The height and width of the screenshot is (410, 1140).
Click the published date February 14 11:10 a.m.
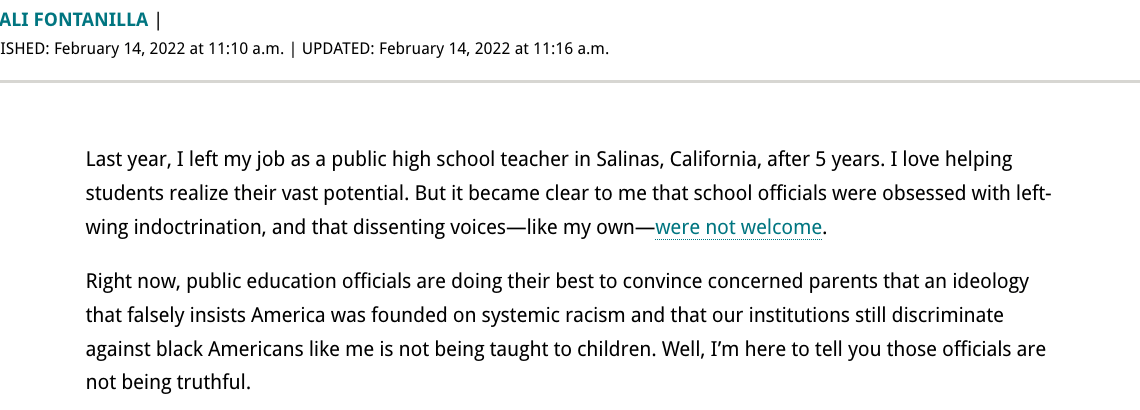point(169,49)
